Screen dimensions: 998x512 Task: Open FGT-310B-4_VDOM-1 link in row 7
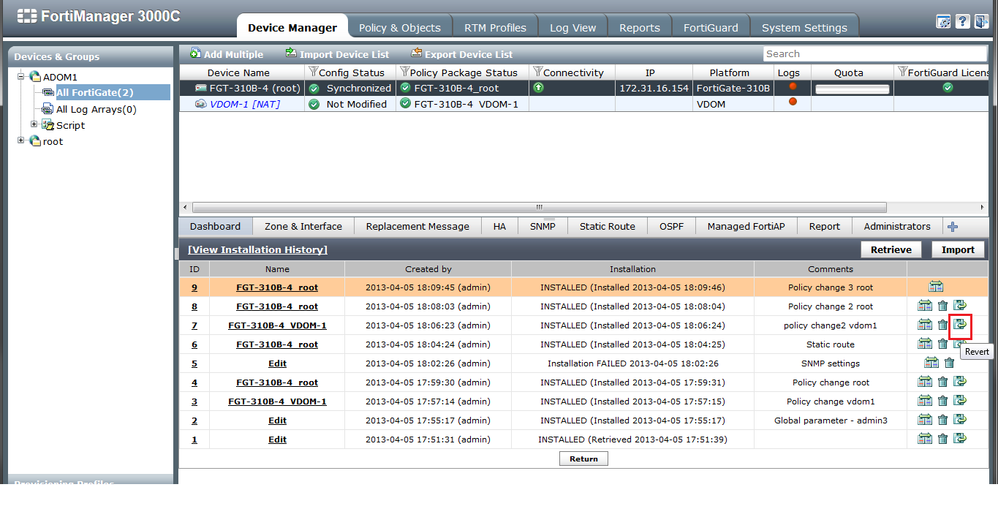[x=277, y=325]
